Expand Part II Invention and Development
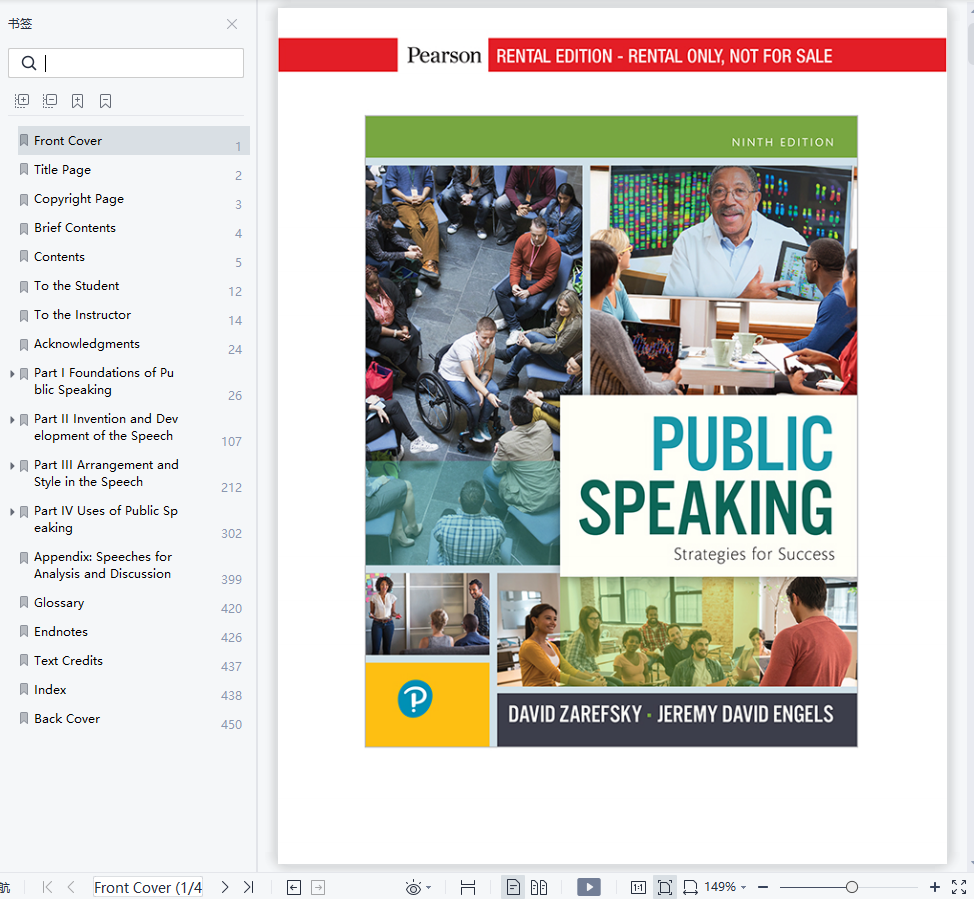Image resolution: width=974 pixels, height=899 pixels. pyautogui.click(x=12, y=419)
